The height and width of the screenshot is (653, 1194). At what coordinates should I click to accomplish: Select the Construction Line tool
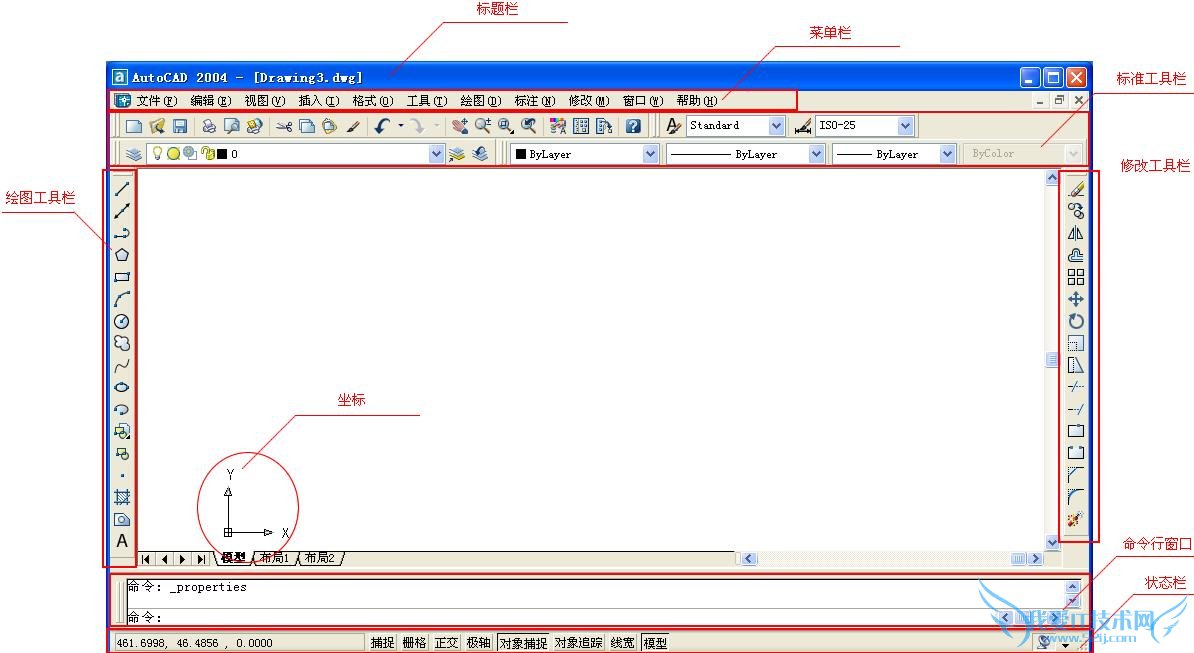click(x=122, y=210)
